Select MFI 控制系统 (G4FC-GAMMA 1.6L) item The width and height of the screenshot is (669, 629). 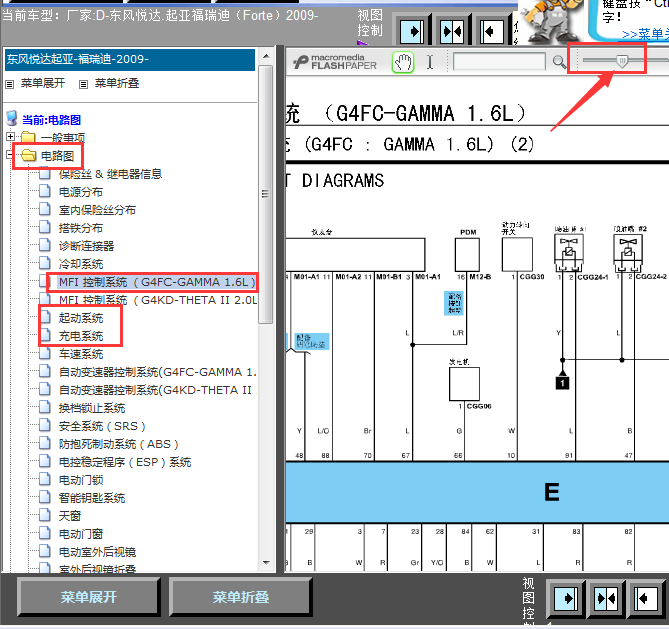pos(157,282)
